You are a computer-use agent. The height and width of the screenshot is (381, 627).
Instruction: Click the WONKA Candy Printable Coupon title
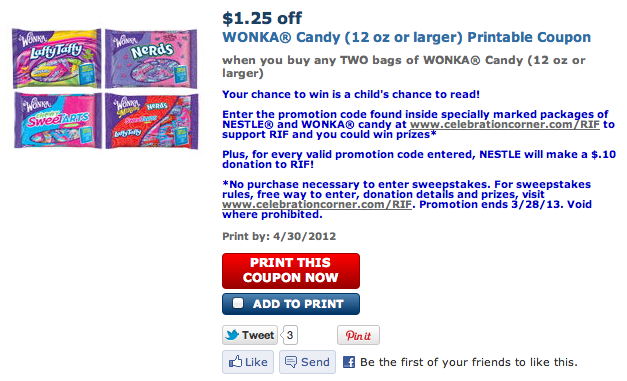[x=406, y=37]
